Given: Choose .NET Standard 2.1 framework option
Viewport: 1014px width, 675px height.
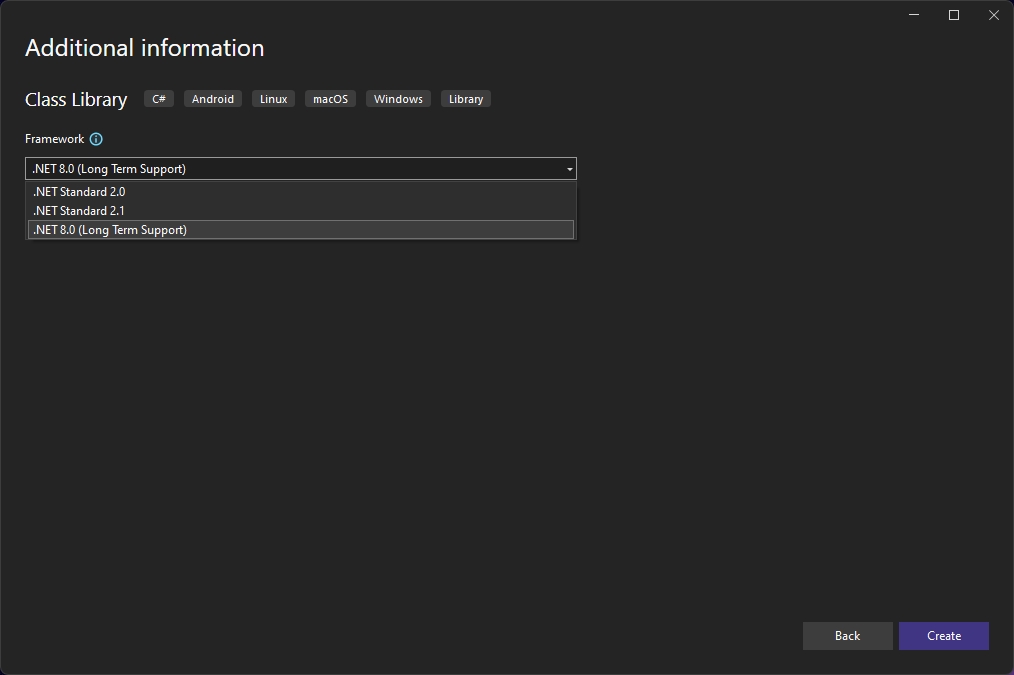Looking at the screenshot, I should [79, 211].
